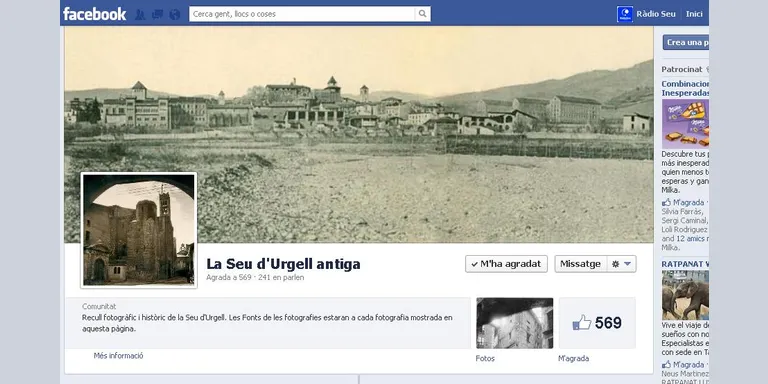
Task: Click the Milka ad image
Action: tap(685, 124)
